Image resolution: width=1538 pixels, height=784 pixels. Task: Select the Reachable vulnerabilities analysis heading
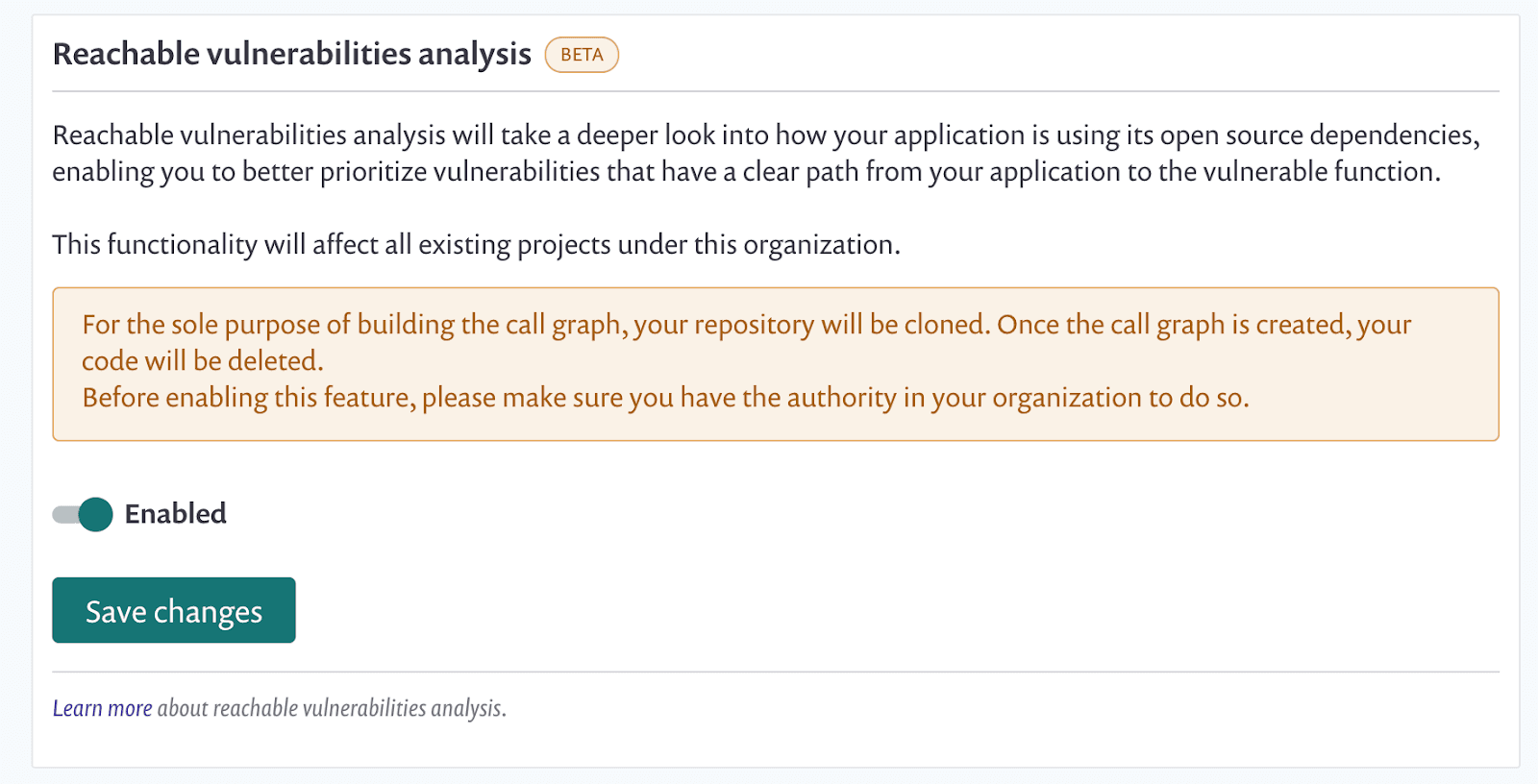click(x=291, y=55)
